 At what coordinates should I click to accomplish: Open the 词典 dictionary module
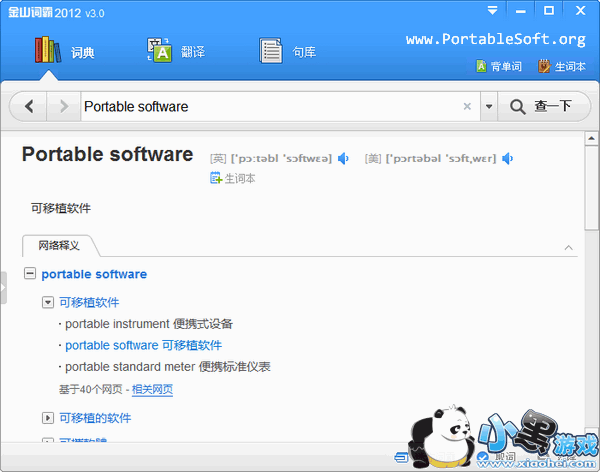[x=65, y=51]
